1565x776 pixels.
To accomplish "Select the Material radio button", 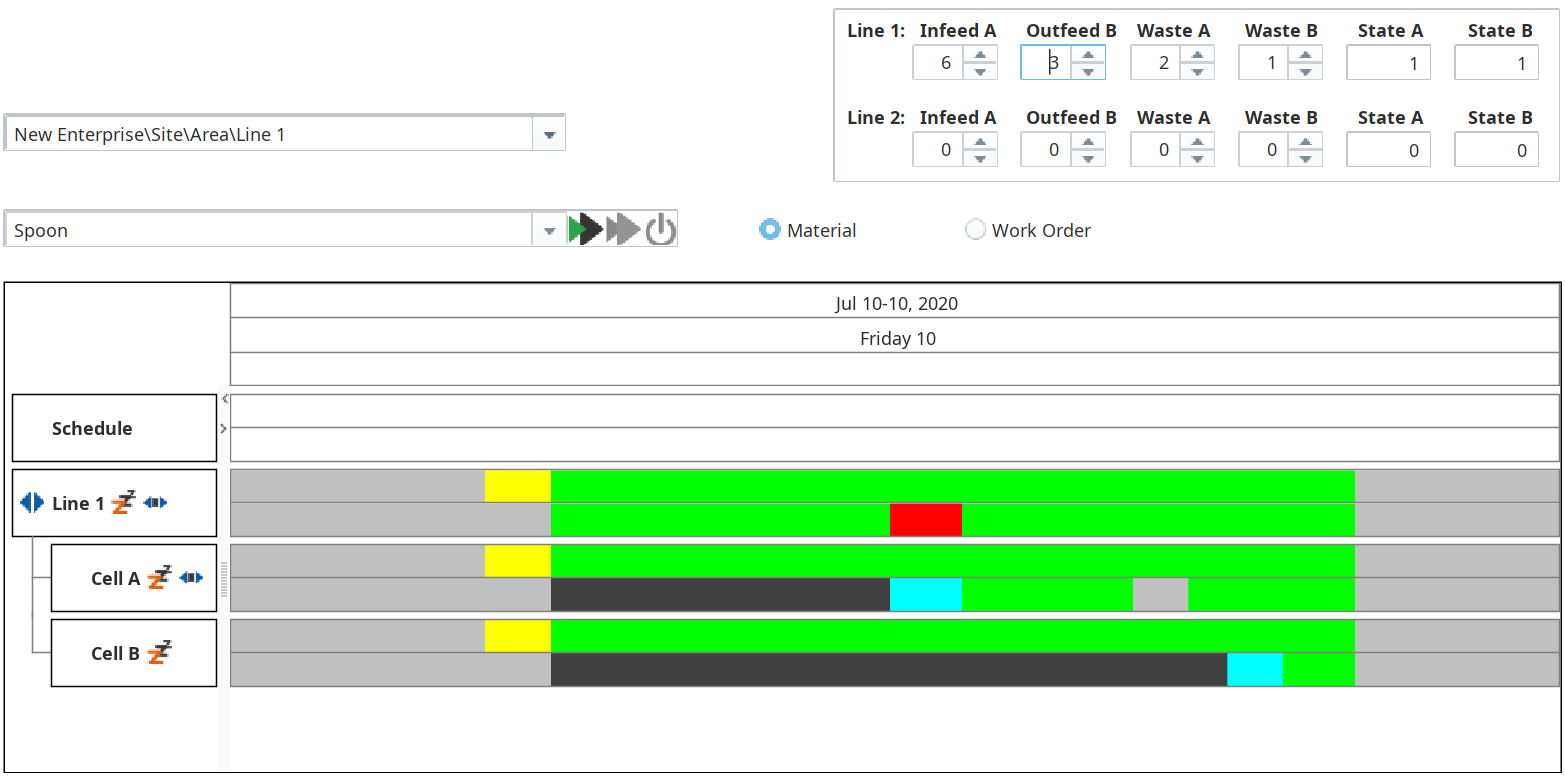I will point(769,230).
